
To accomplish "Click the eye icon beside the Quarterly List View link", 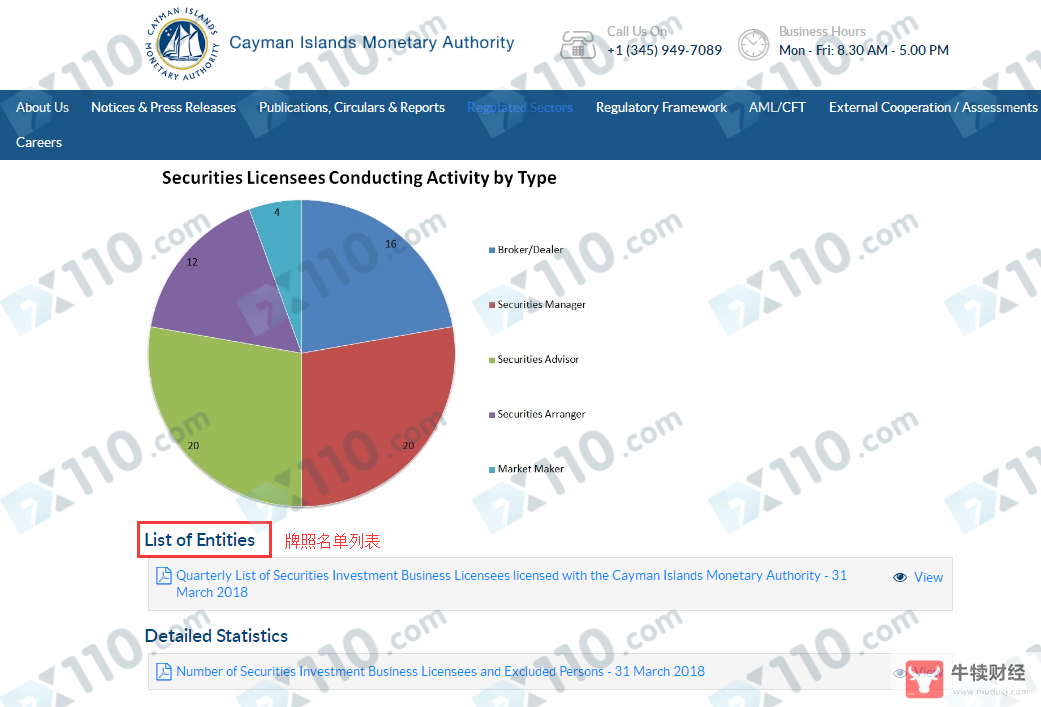I will (900, 578).
